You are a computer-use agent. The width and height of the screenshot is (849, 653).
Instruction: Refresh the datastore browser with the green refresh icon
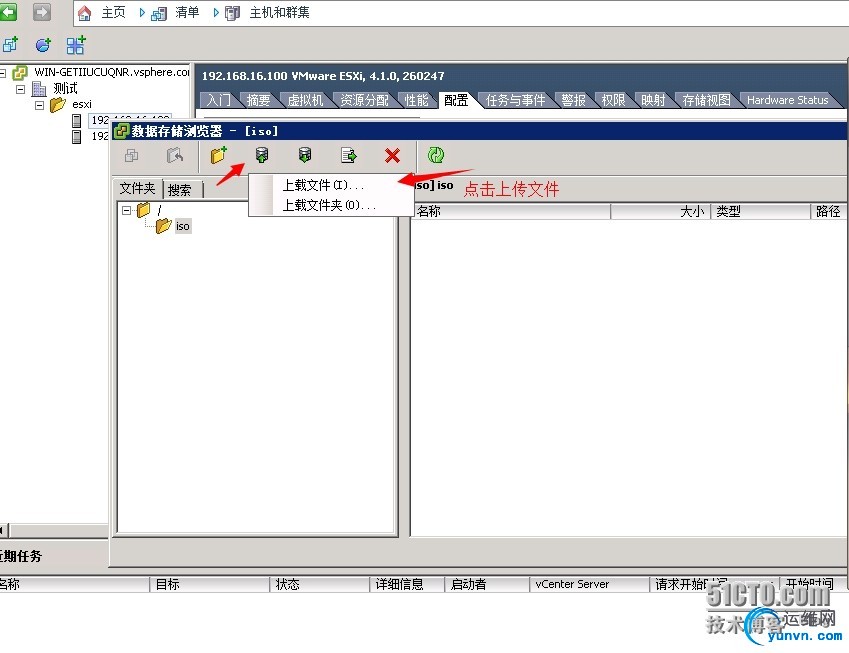(x=436, y=155)
